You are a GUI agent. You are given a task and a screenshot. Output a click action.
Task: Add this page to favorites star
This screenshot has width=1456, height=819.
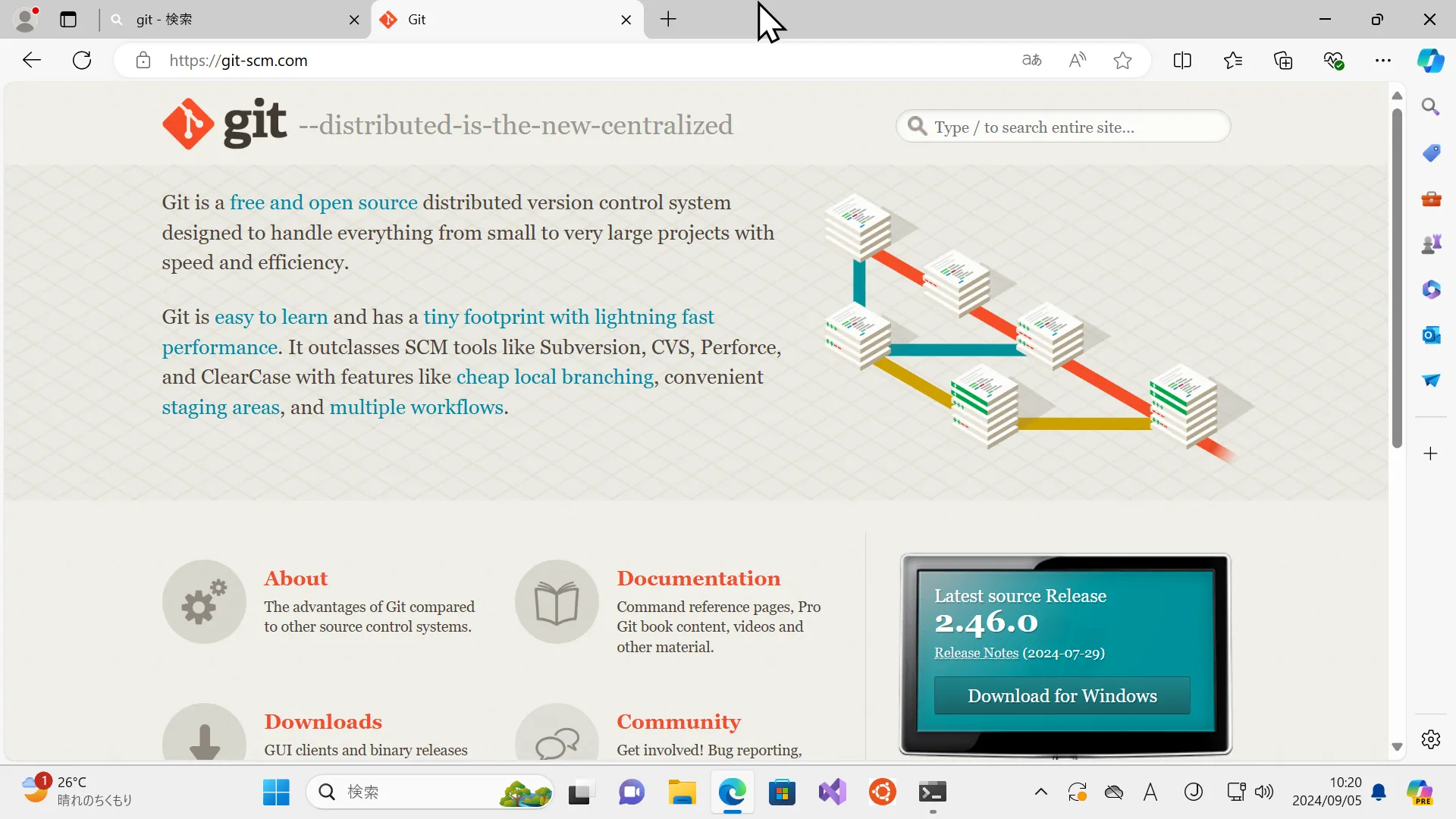pyautogui.click(x=1123, y=61)
